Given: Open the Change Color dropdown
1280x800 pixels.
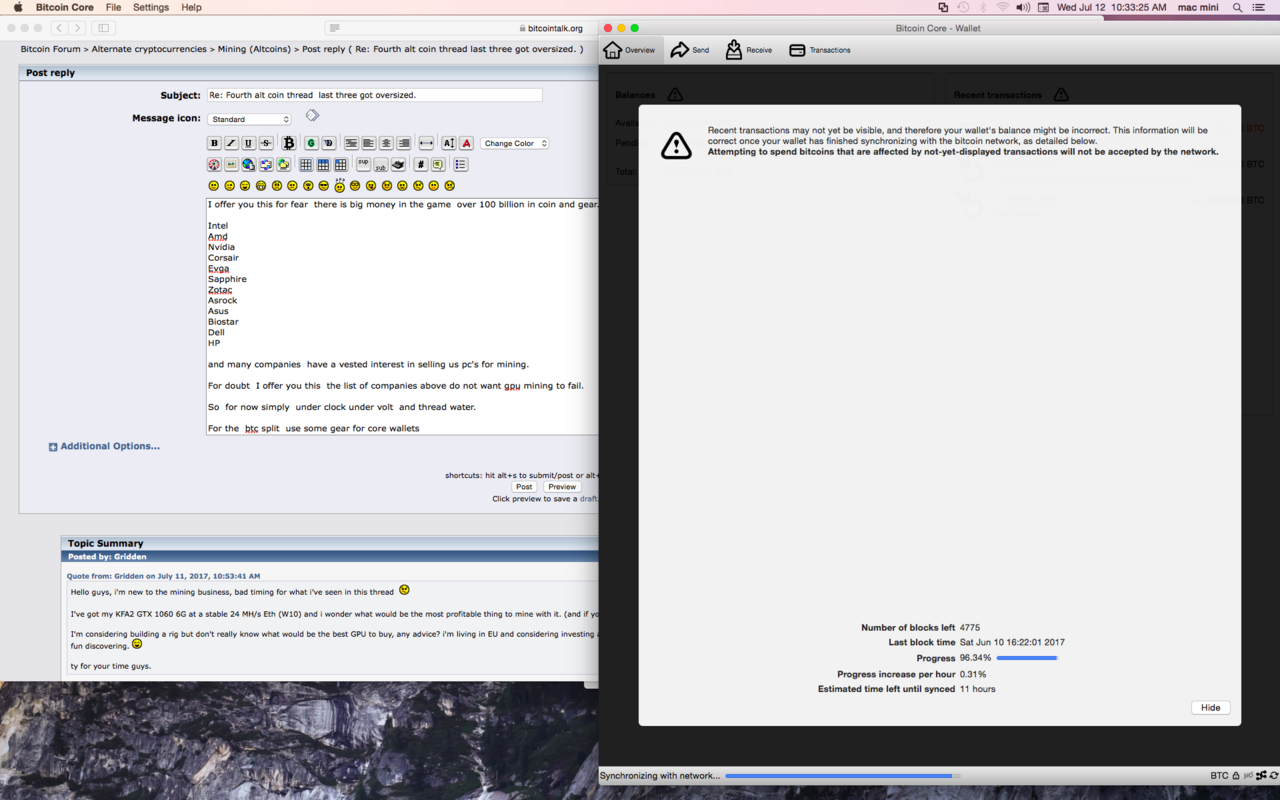Looking at the screenshot, I should pos(515,143).
